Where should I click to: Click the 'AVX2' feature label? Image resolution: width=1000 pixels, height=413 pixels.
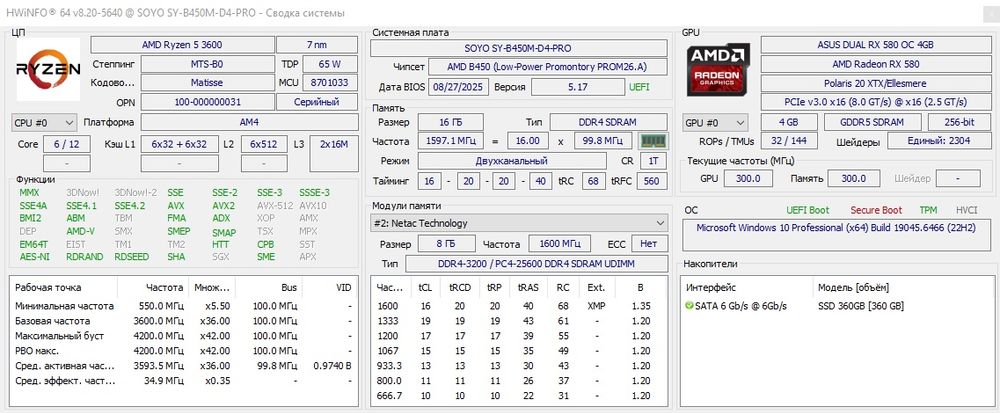tap(223, 206)
